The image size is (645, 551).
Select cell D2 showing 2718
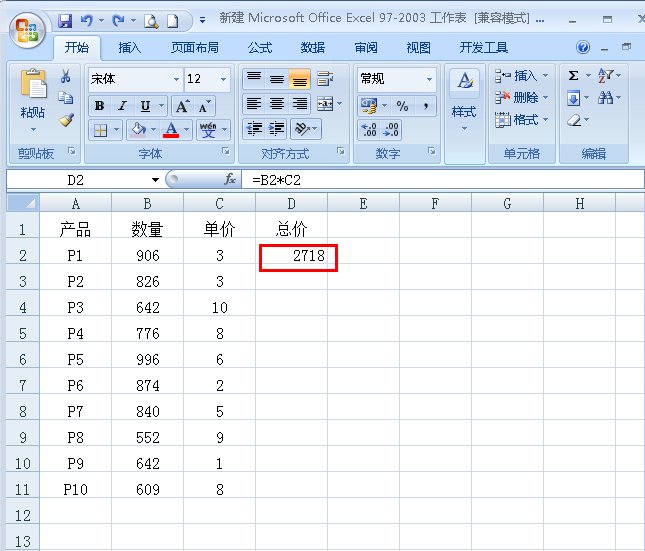[x=297, y=257]
